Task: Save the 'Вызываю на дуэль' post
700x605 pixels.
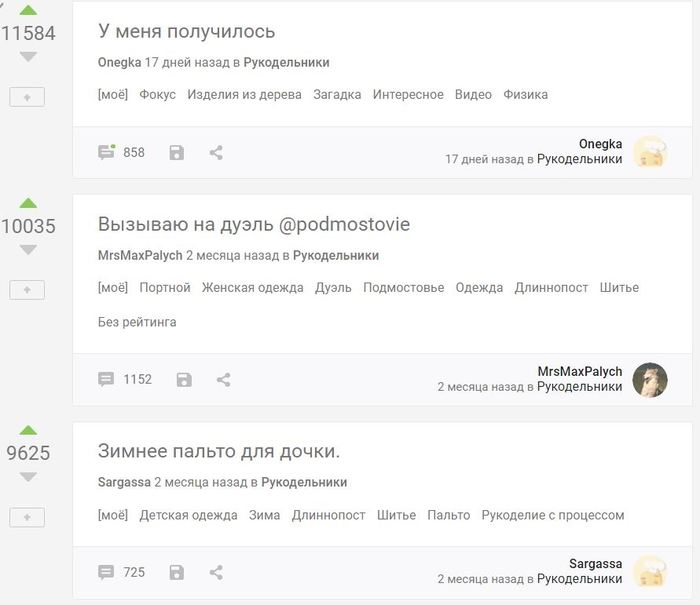Action: 184,380
